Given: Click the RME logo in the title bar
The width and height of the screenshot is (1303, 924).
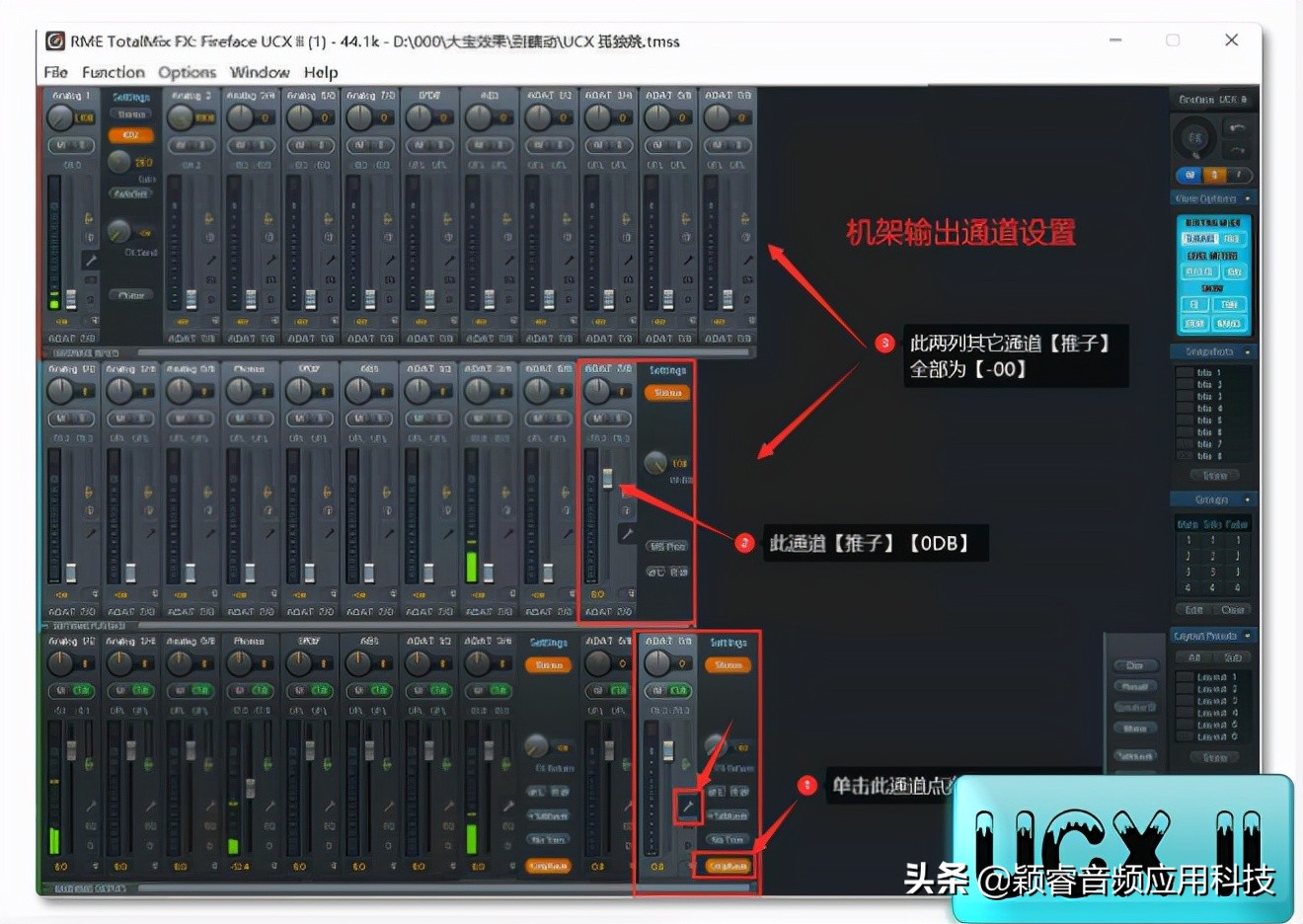Looking at the screenshot, I should tap(53, 41).
